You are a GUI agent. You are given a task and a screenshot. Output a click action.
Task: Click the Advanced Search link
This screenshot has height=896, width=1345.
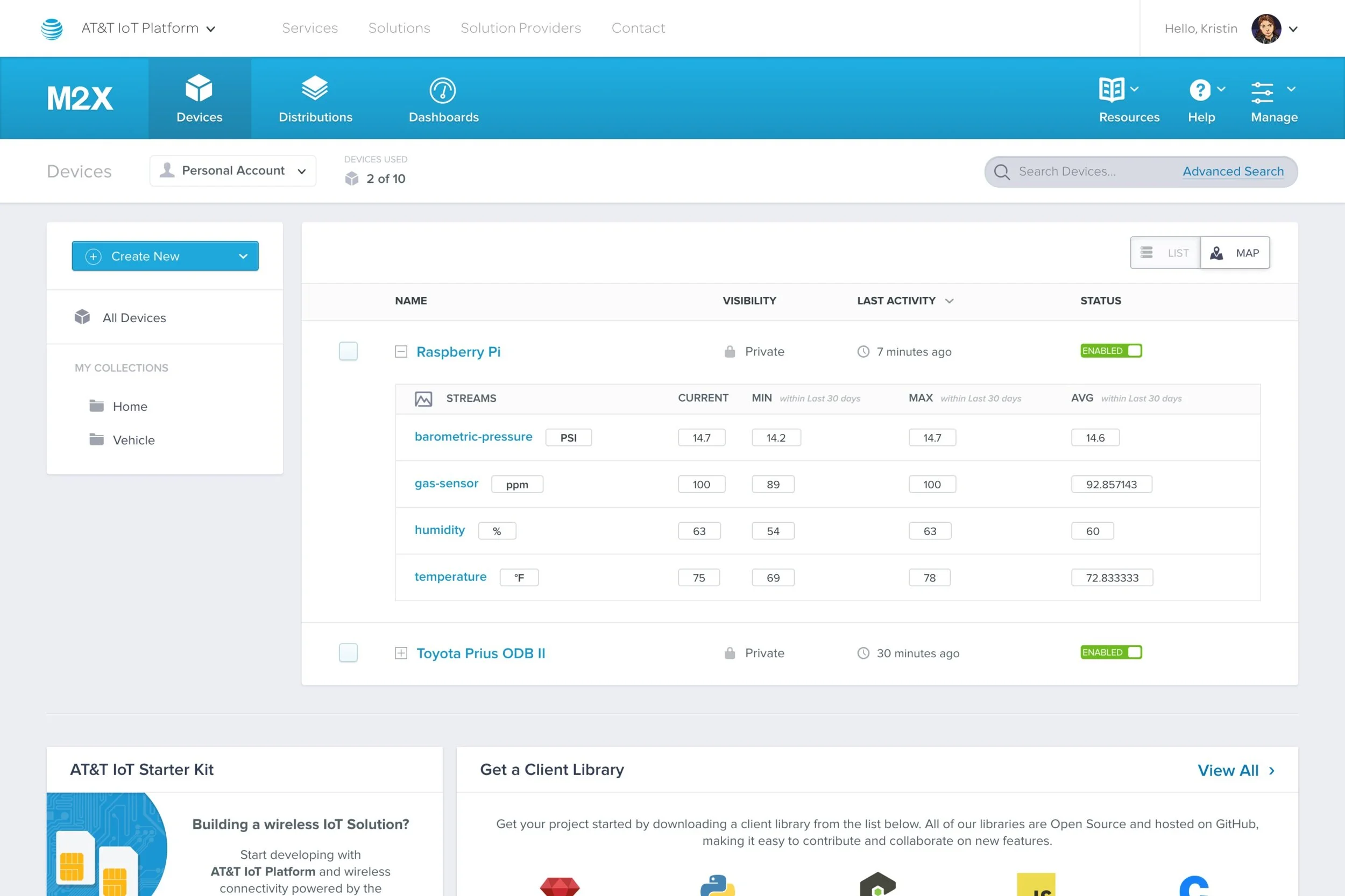tap(1233, 172)
